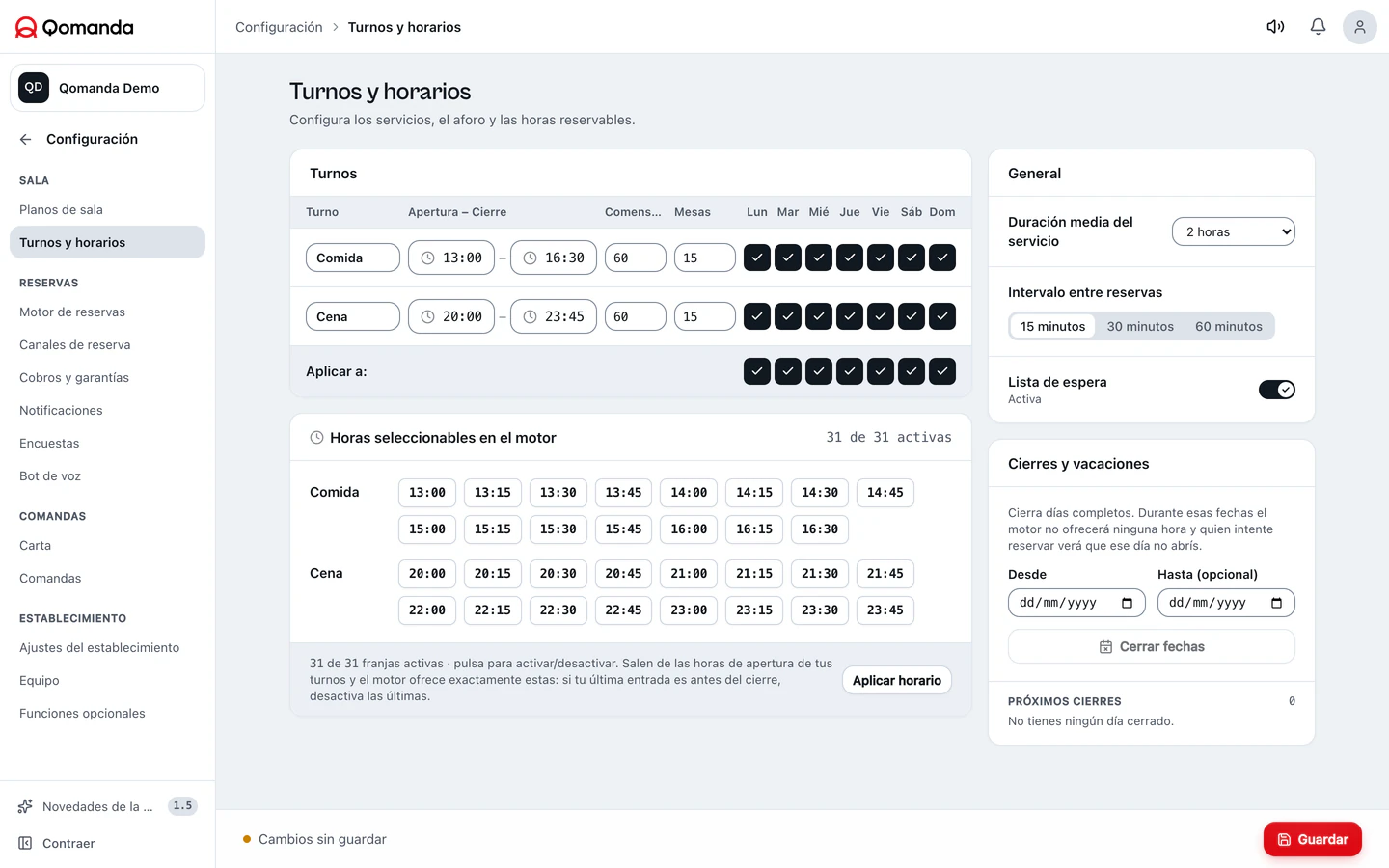Open Cobros y garantías section

tap(107, 377)
